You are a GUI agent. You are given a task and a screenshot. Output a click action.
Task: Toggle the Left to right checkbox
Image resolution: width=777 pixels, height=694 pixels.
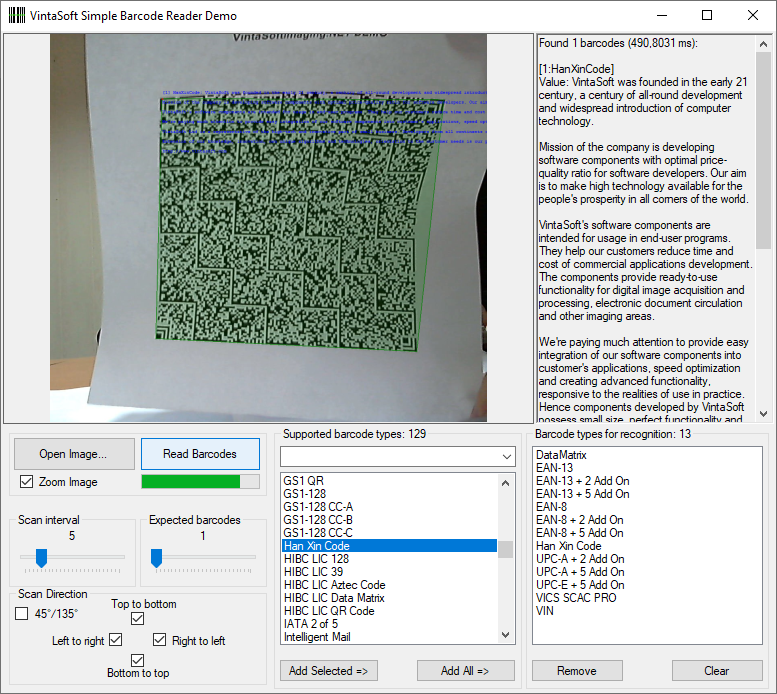[x=115, y=640]
